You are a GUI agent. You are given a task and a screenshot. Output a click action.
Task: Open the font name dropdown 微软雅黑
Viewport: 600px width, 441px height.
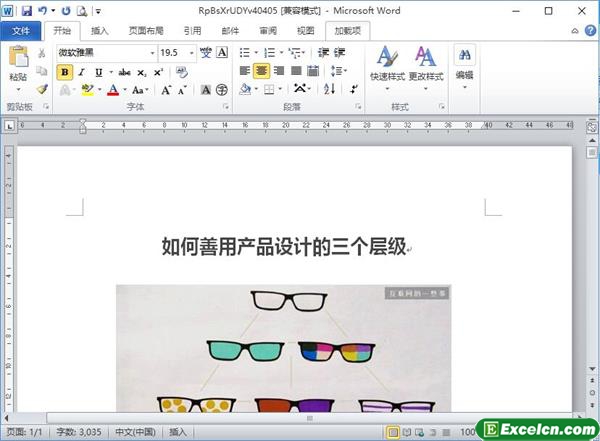tap(152, 52)
